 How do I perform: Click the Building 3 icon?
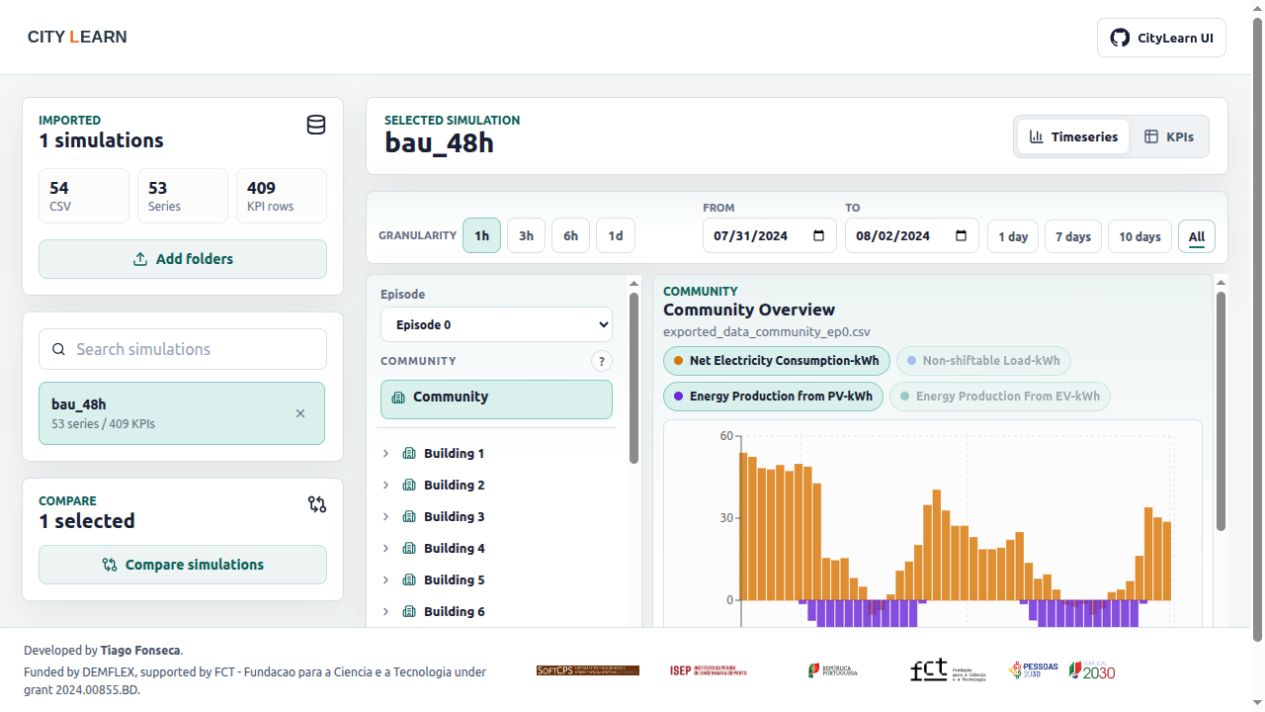[x=409, y=517]
